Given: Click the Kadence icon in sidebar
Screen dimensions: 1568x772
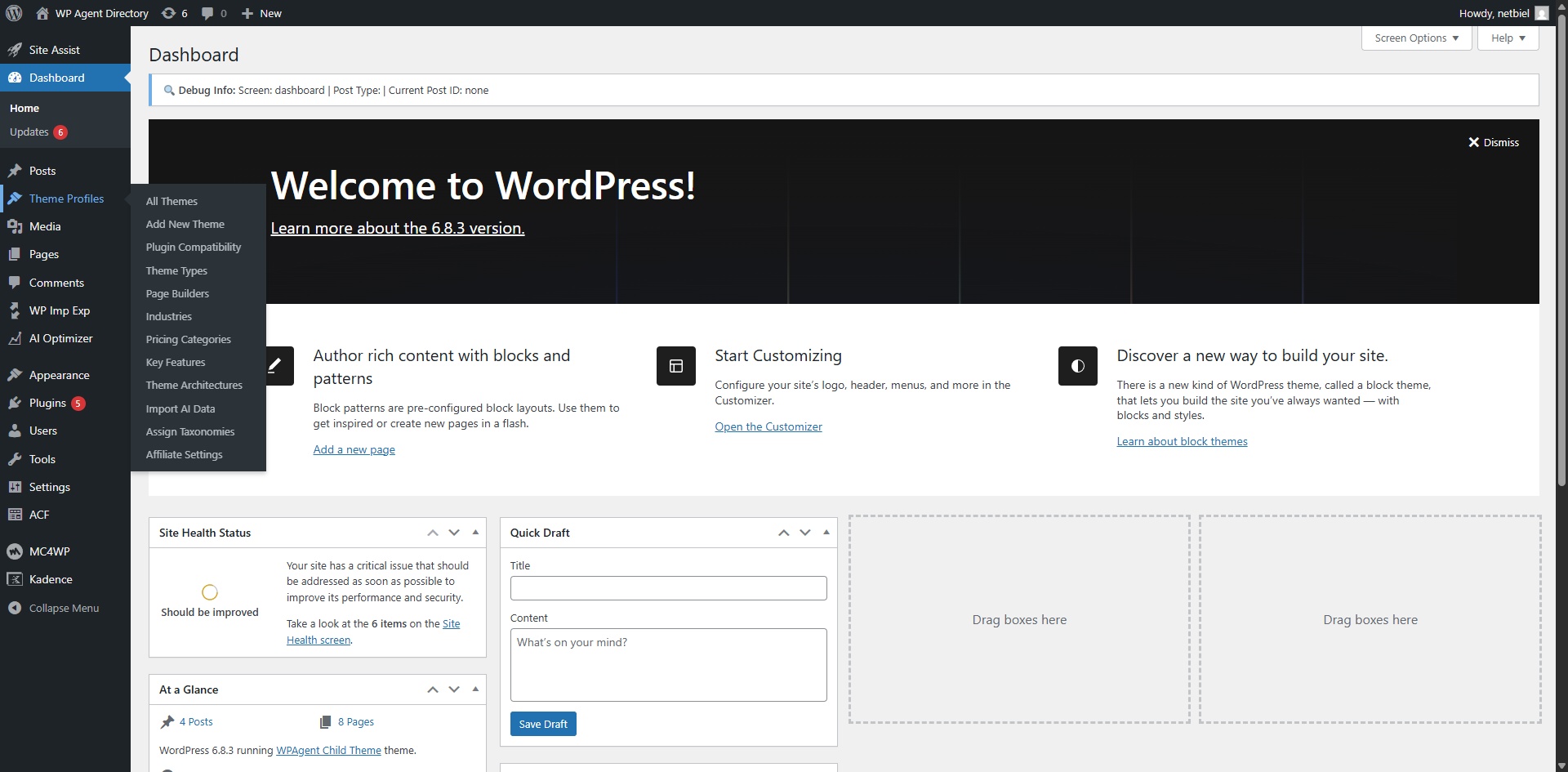Looking at the screenshot, I should click(x=14, y=579).
